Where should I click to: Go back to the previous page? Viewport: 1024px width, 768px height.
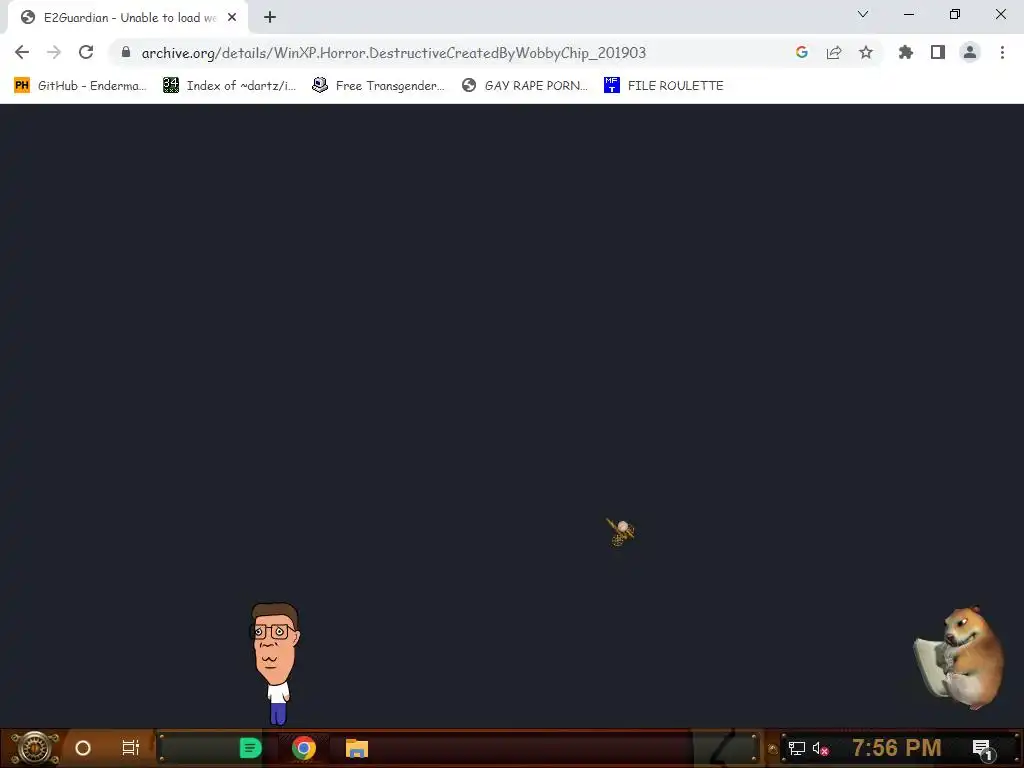coord(22,52)
